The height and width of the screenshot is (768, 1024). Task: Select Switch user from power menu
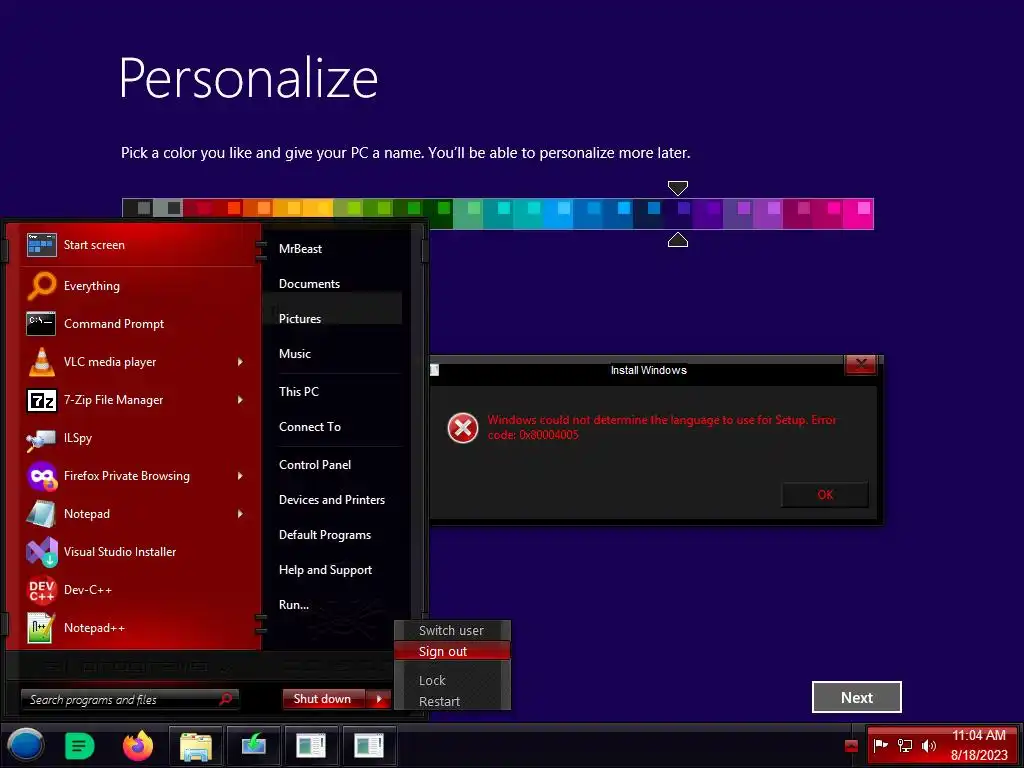pyautogui.click(x=452, y=630)
